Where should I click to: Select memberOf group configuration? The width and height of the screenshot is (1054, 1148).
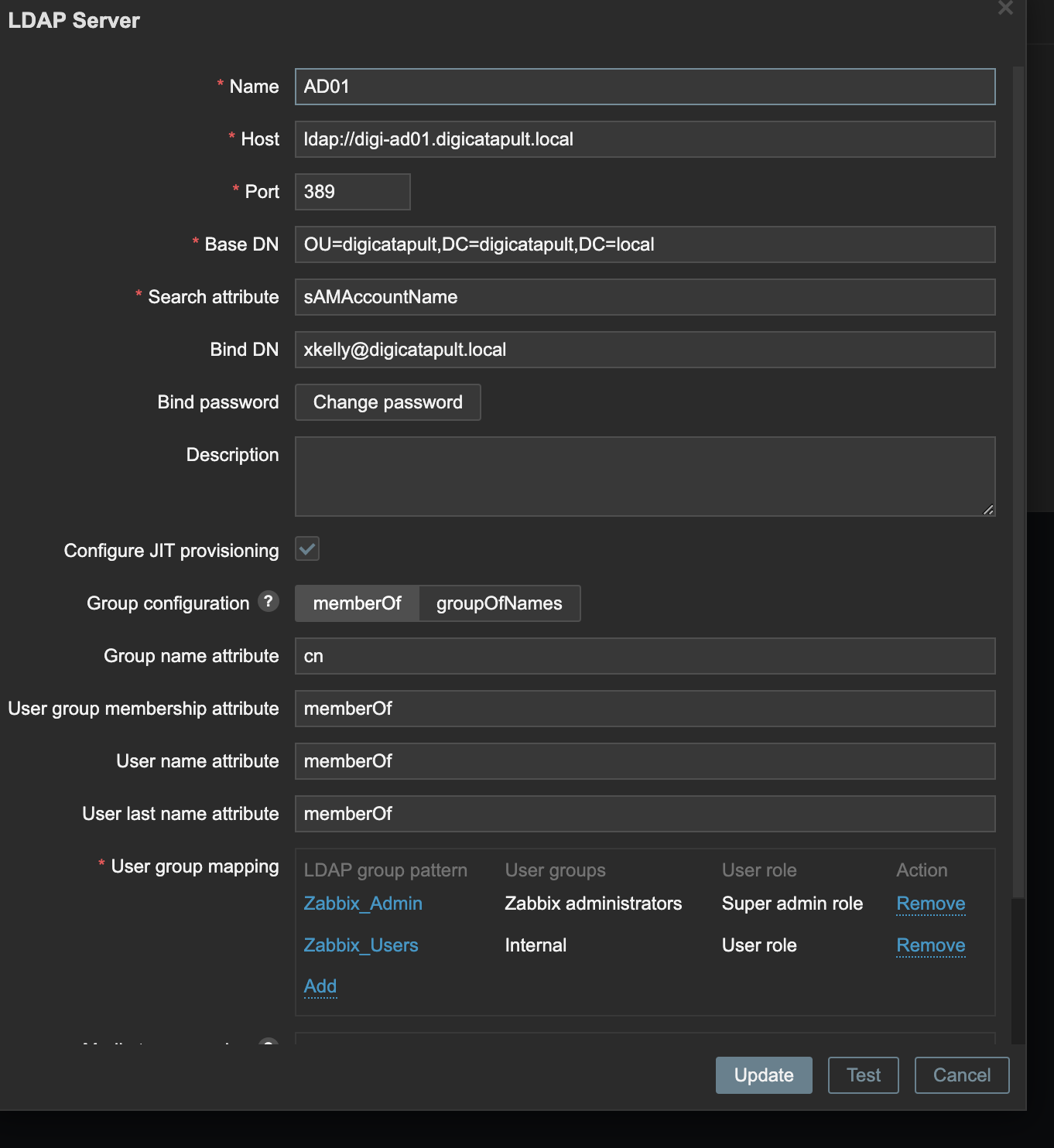click(357, 603)
